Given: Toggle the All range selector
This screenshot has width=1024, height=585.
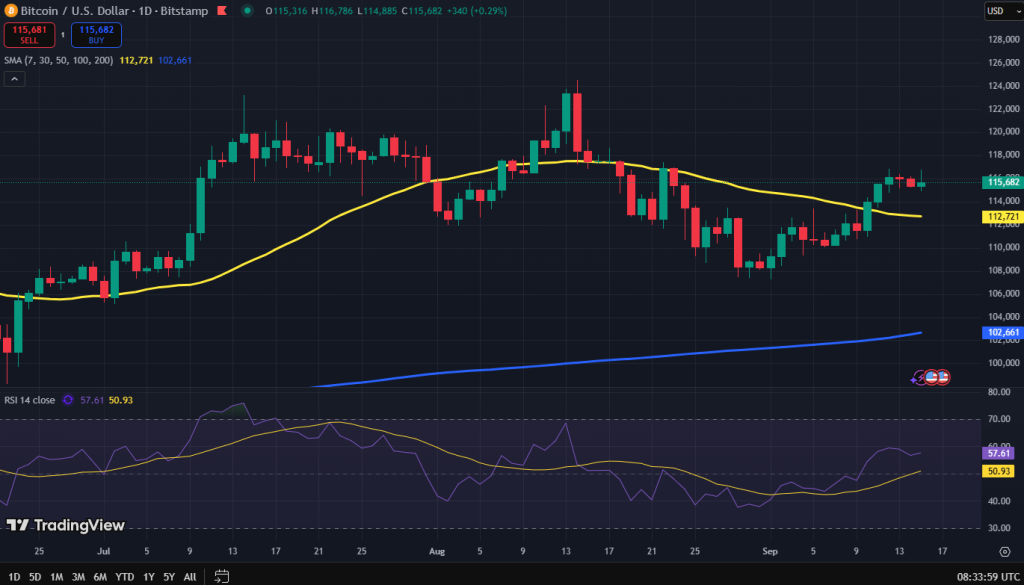Looking at the screenshot, I should coord(189,576).
